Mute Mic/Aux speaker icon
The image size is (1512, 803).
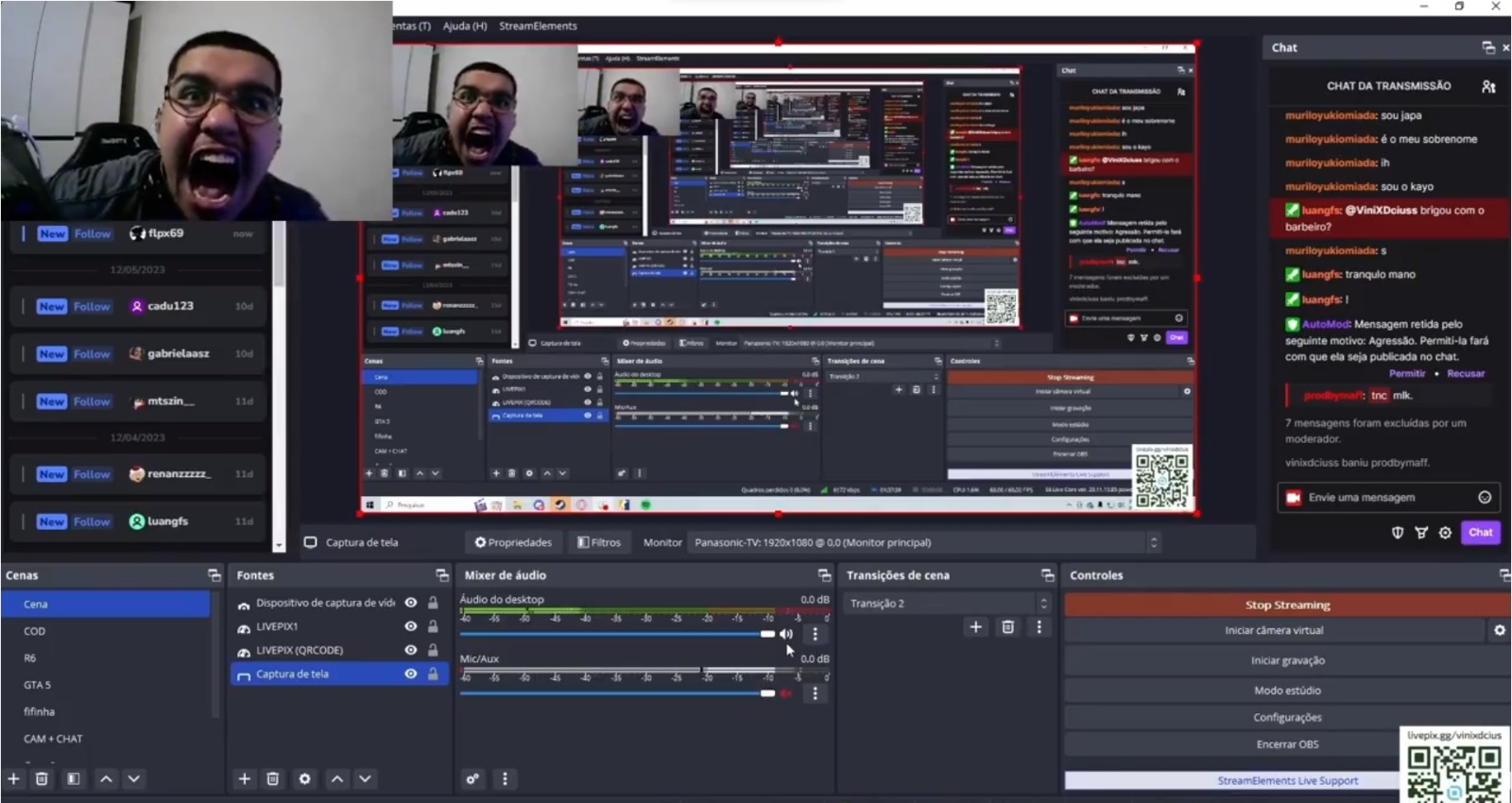pyautogui.click(x=786, y=693)
